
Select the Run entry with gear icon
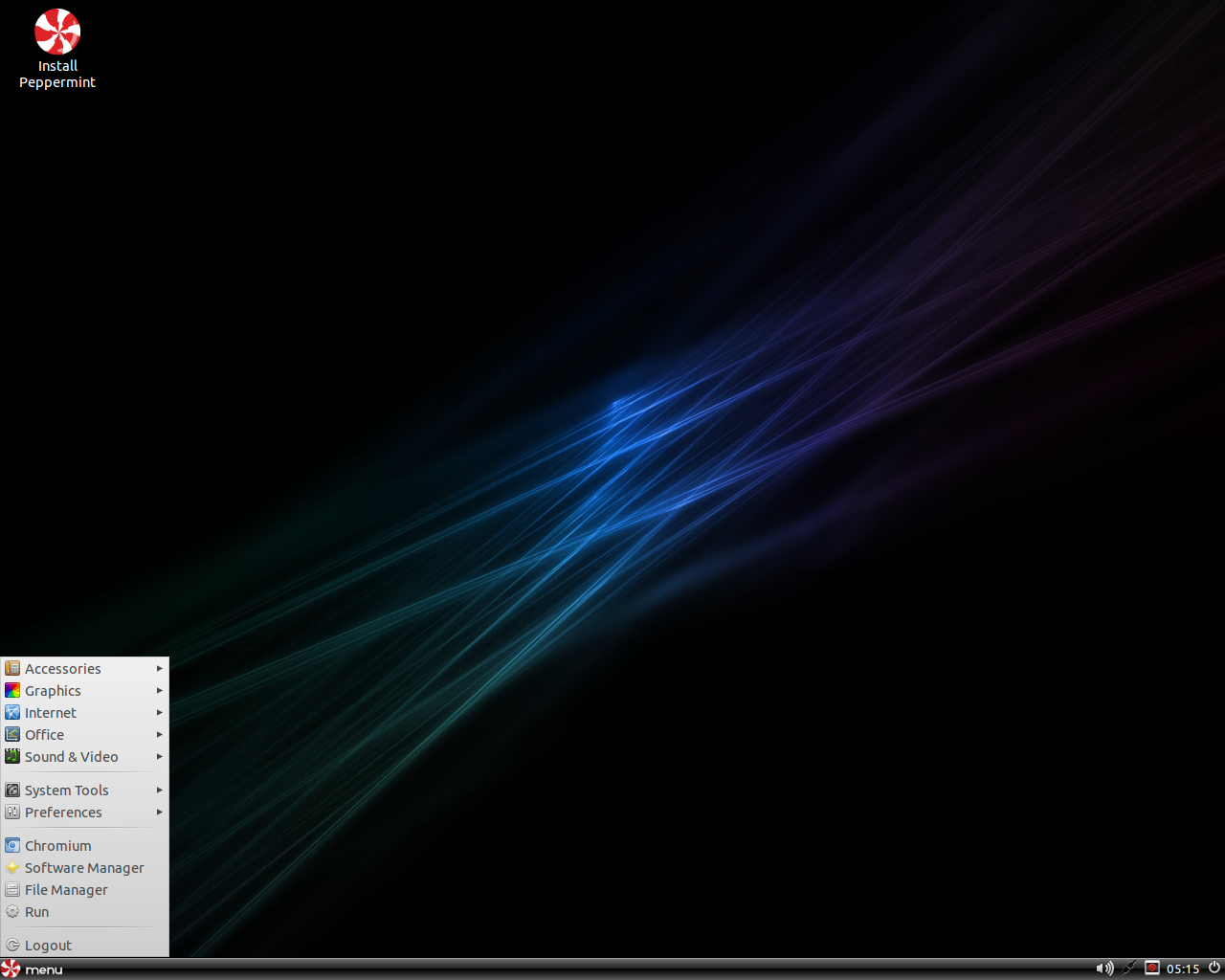click(84, 912)
